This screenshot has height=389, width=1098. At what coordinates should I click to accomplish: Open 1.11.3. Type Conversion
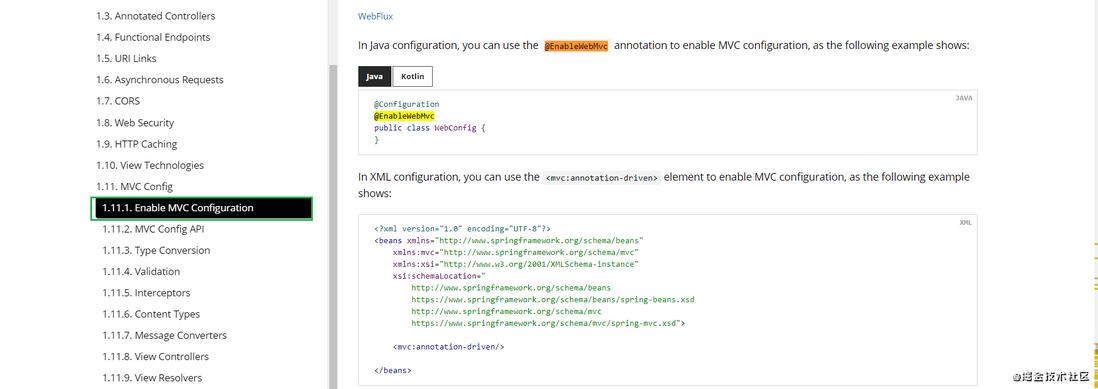click(156, 250)
